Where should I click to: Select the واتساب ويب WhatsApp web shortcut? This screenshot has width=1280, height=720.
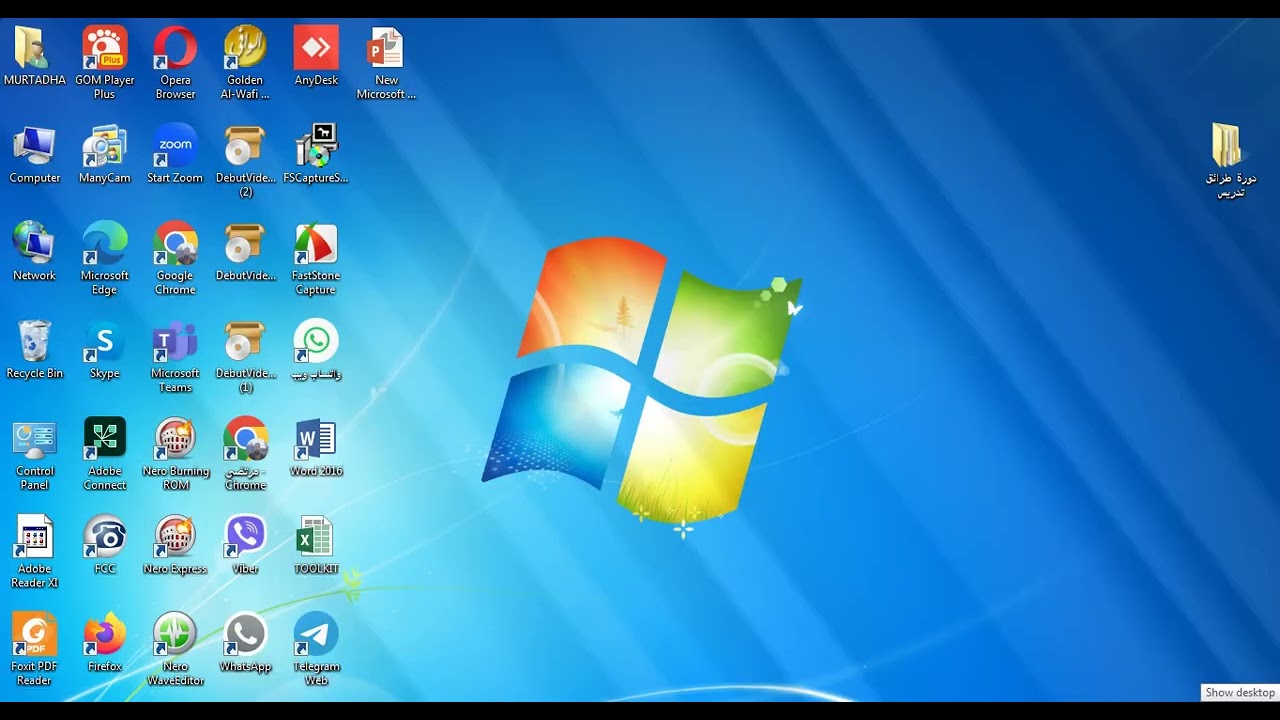316,342
